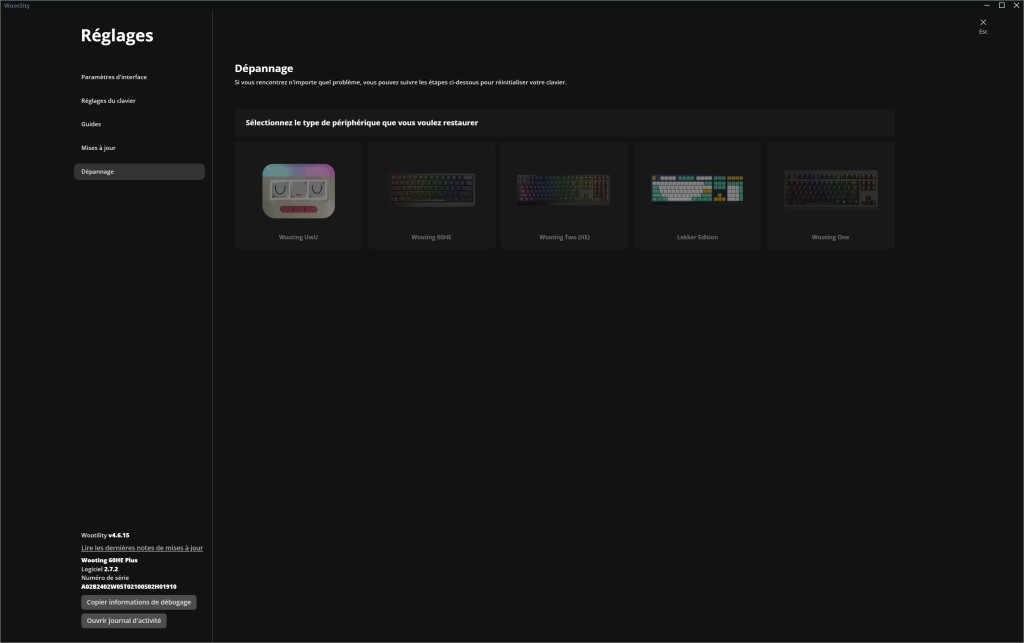The image size is (1024, 643).
Task: Close settings with the Esc X icon
Action: click(983, 25)
